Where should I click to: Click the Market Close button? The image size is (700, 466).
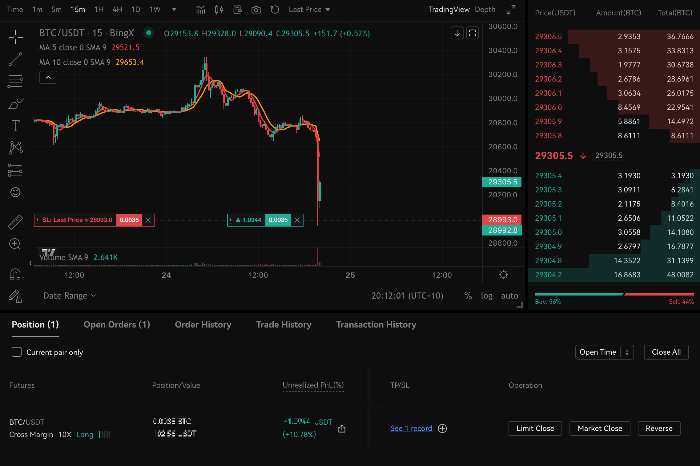pos(600,429)
